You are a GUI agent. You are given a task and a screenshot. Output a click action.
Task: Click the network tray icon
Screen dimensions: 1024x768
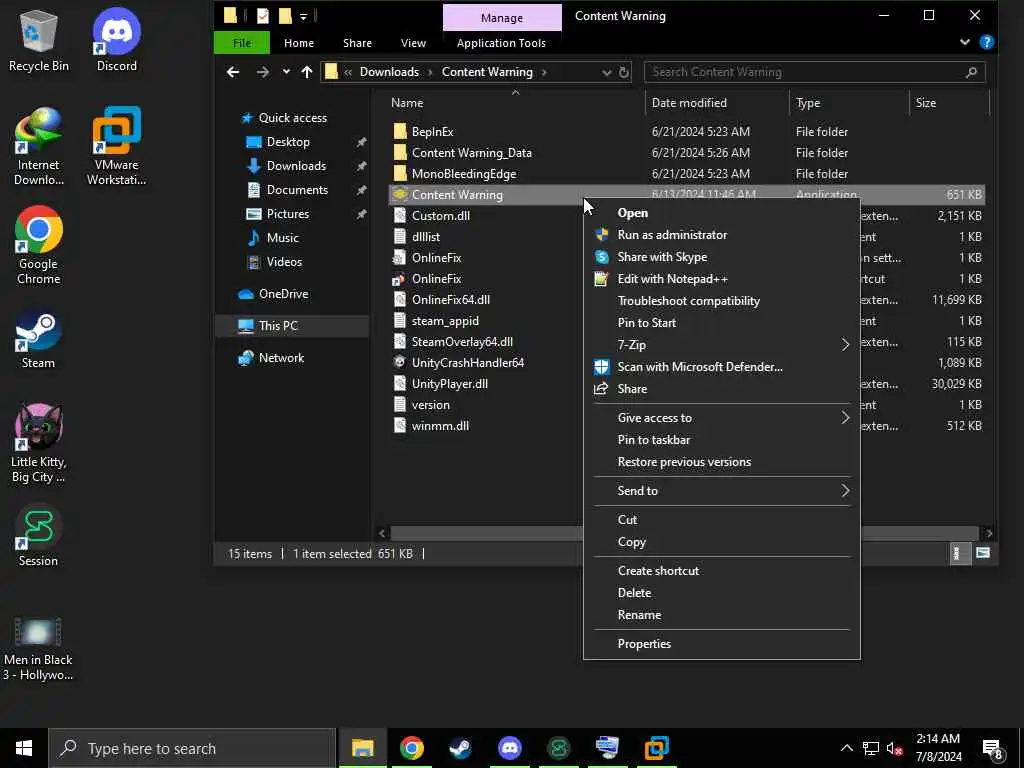coord(870,748)
